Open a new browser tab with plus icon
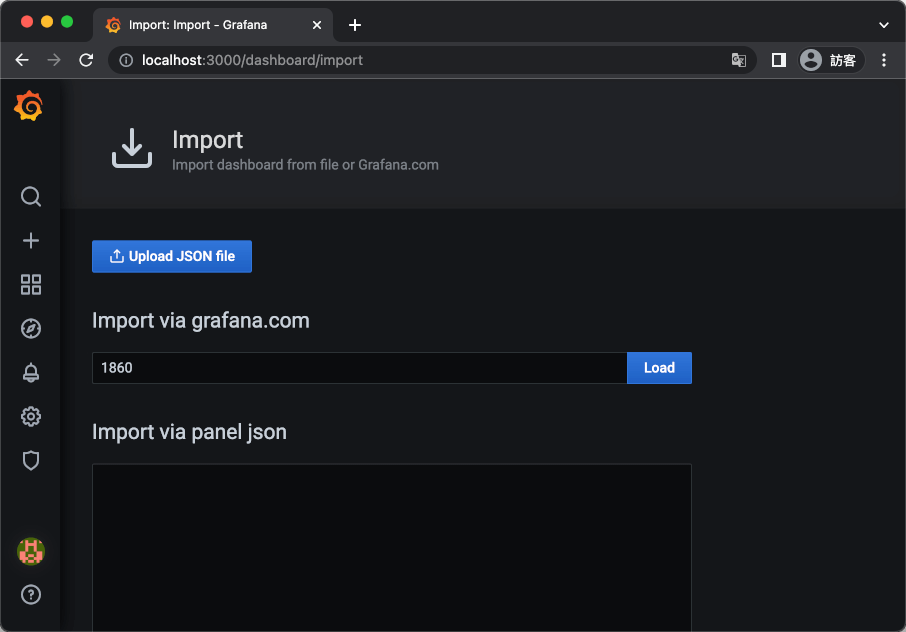This screenshot has height=632, width=906. 355,25
